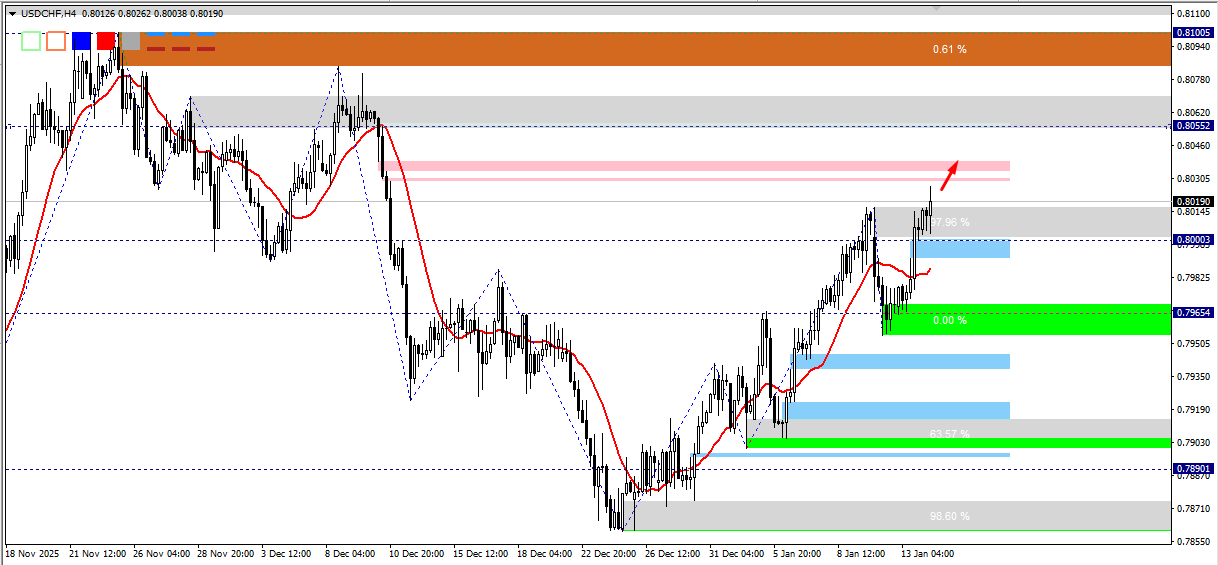Image resolution: width=1218 pixels, height=565 pixels.
Task: Click the last blue dash indicator
Action: pyautogui.click(x=206, y=33)
